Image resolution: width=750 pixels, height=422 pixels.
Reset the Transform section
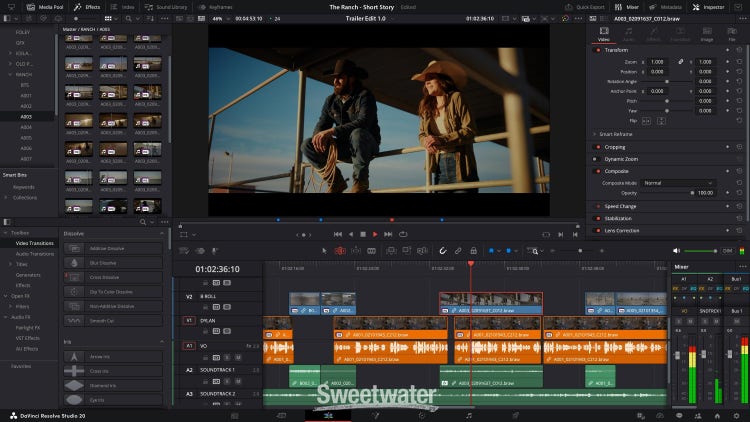pyautogui.click(x=739, y=49)
